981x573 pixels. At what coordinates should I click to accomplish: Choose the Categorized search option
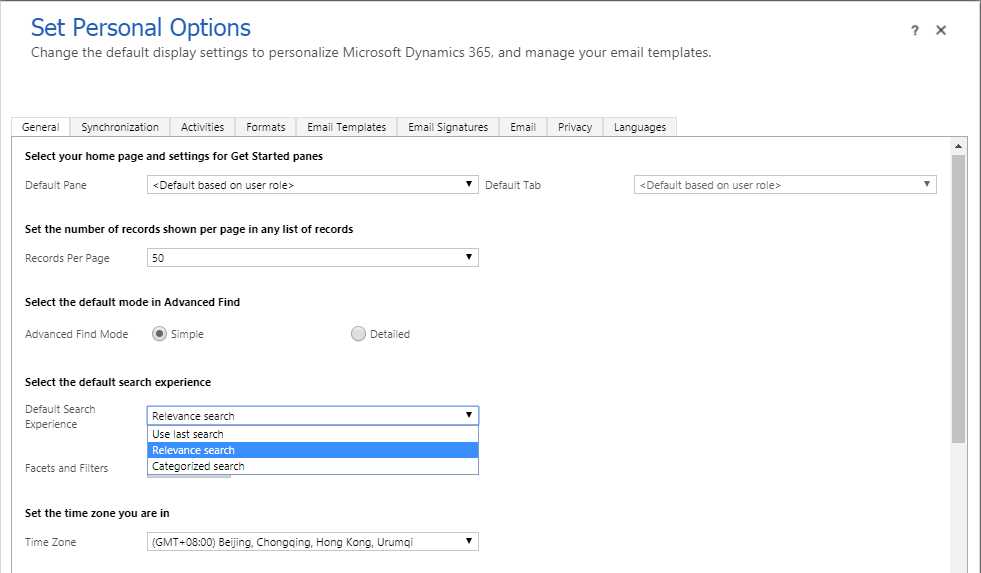pos(313,466)
